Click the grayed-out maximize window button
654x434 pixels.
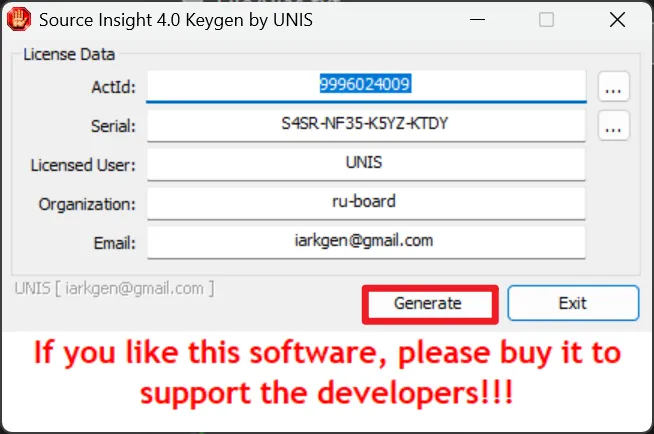tap(546, 20)
